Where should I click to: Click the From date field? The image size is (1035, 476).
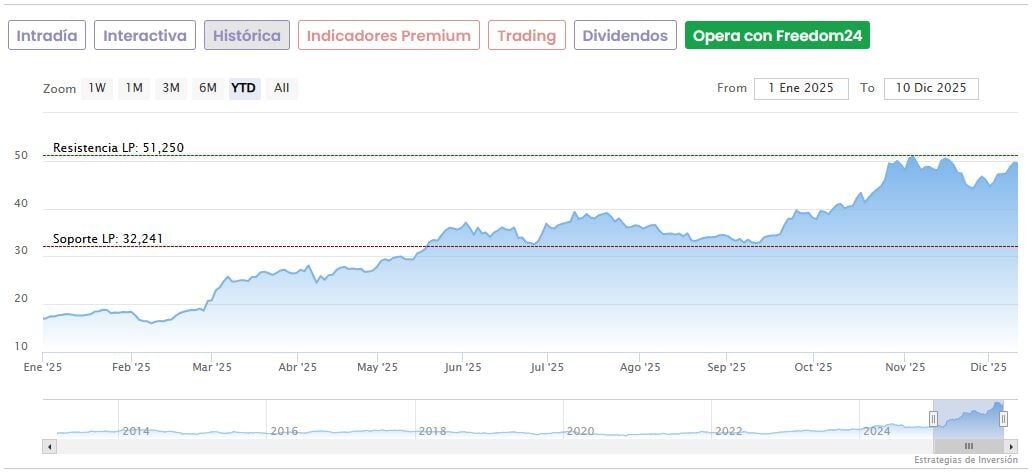[800, 88]
